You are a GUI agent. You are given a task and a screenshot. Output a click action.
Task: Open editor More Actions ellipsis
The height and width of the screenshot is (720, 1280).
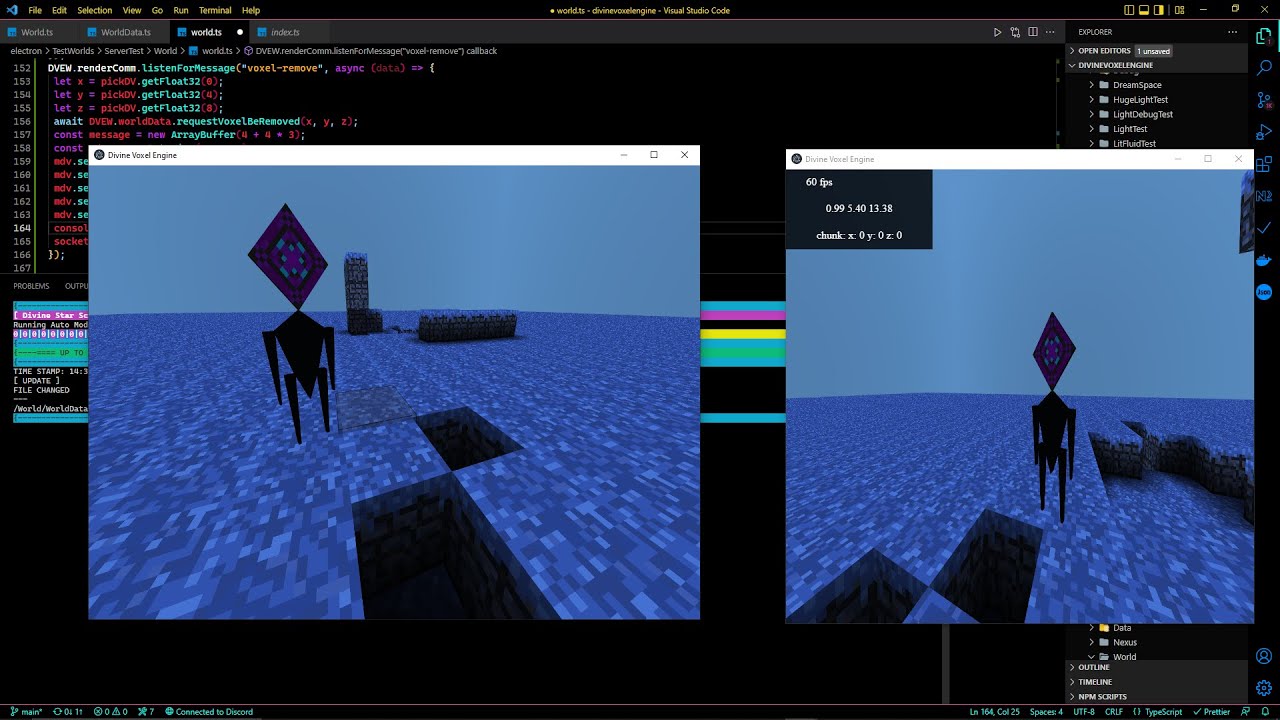1051,32
